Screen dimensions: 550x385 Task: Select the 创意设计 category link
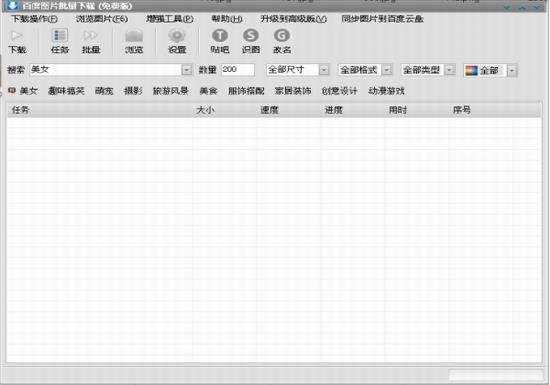[x=340, y=91]
